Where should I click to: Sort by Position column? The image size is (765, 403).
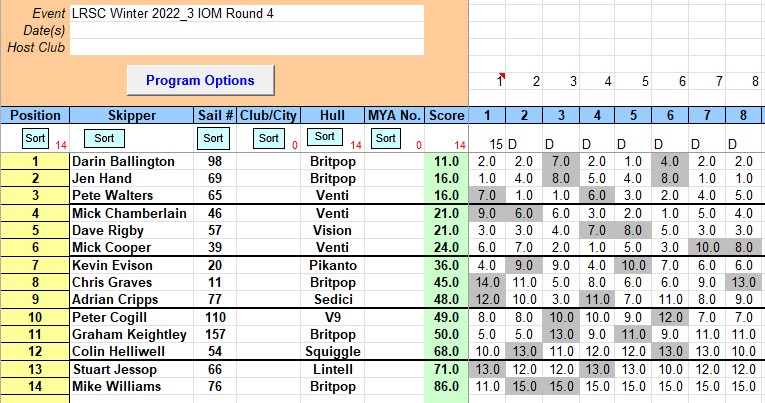click(x=35, y=138)
